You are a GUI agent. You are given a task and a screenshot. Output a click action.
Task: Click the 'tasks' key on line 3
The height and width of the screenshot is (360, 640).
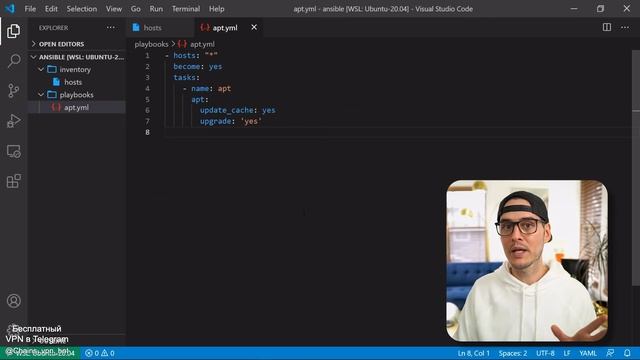coord(184,78)
